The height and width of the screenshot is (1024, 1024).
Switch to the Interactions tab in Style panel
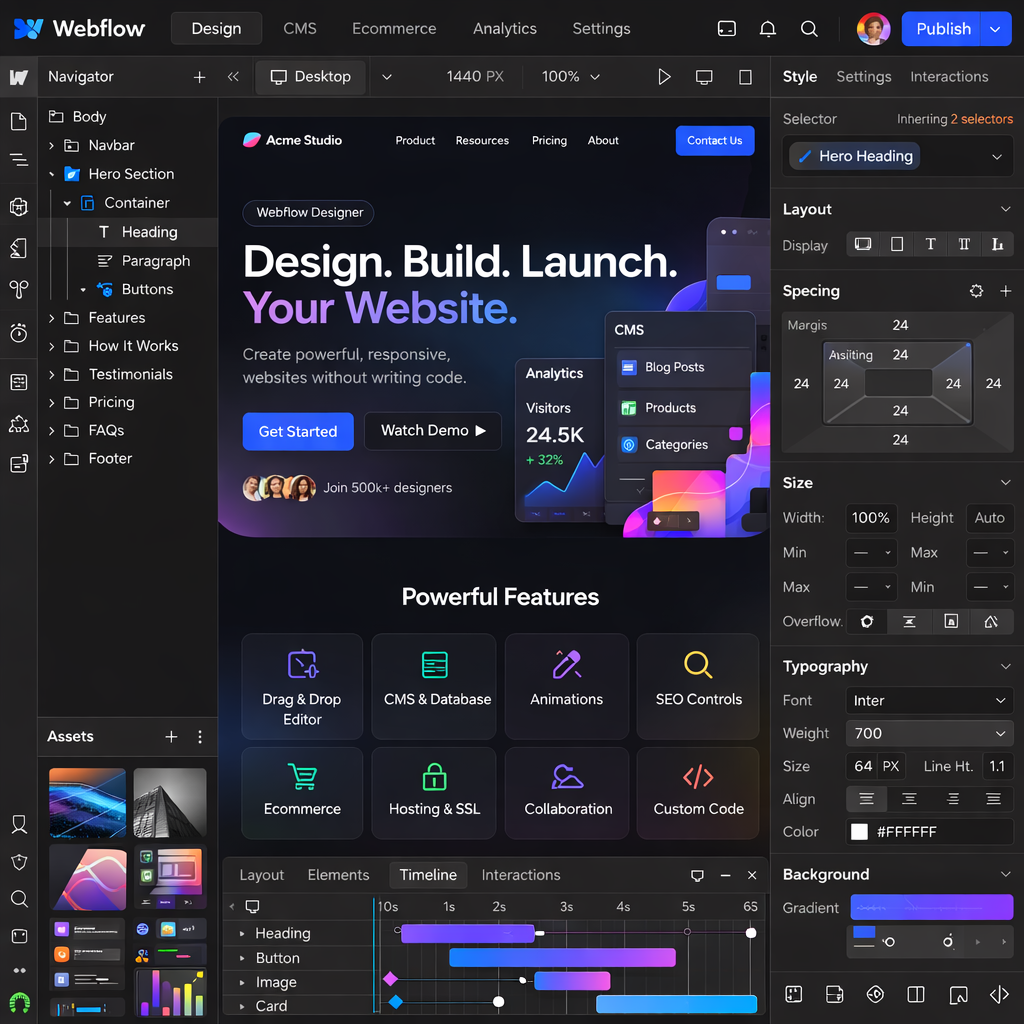[948, 77]
